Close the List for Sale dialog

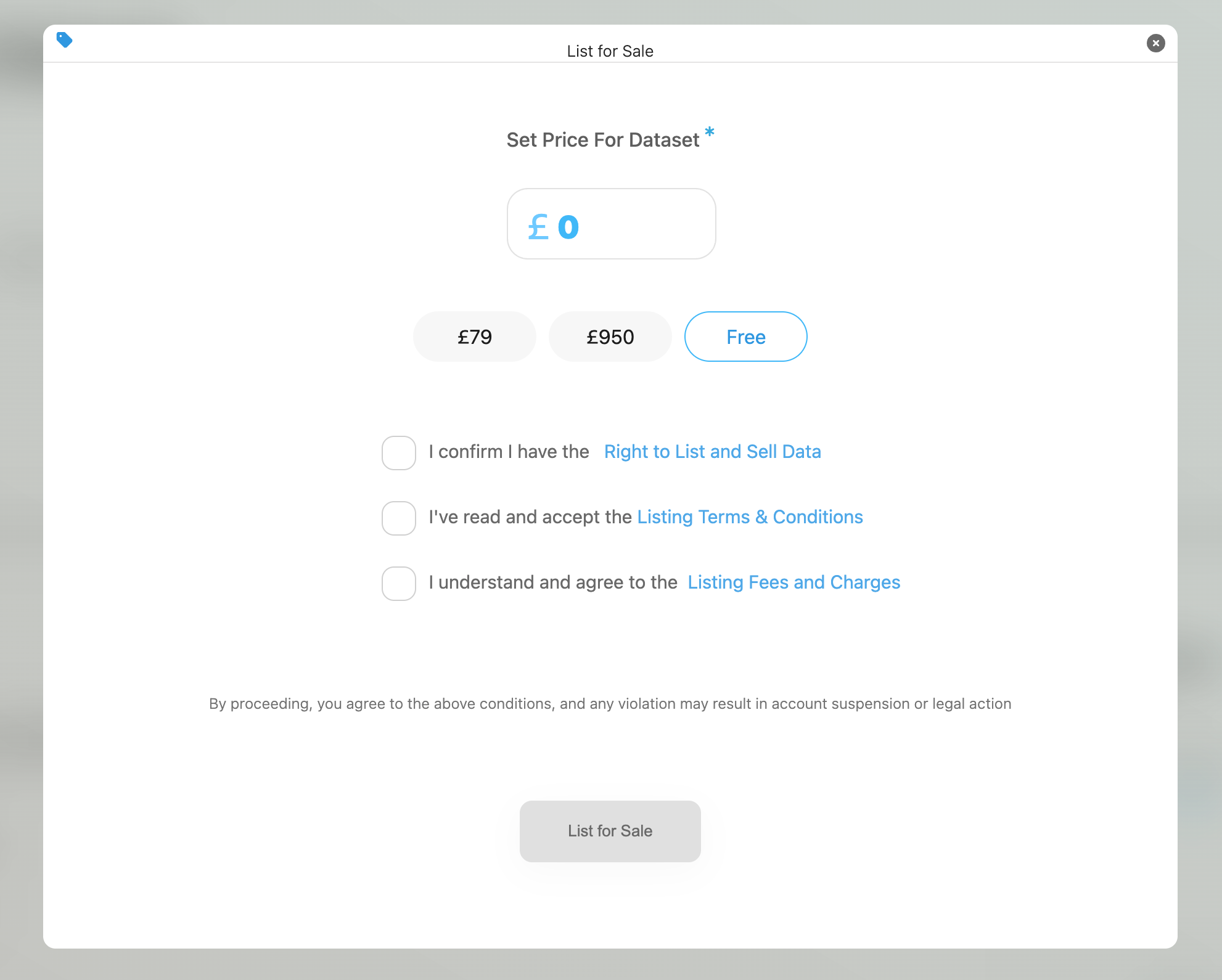[1155, 43]
